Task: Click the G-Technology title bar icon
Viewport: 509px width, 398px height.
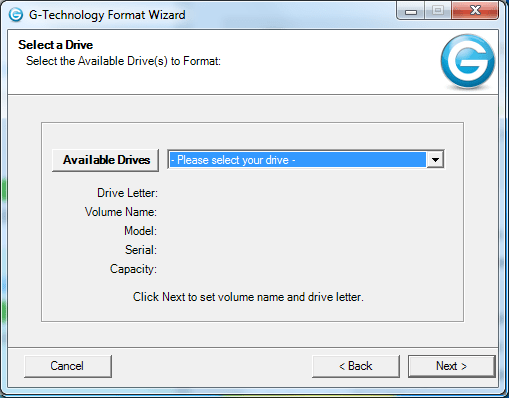Action: (16, 15)
